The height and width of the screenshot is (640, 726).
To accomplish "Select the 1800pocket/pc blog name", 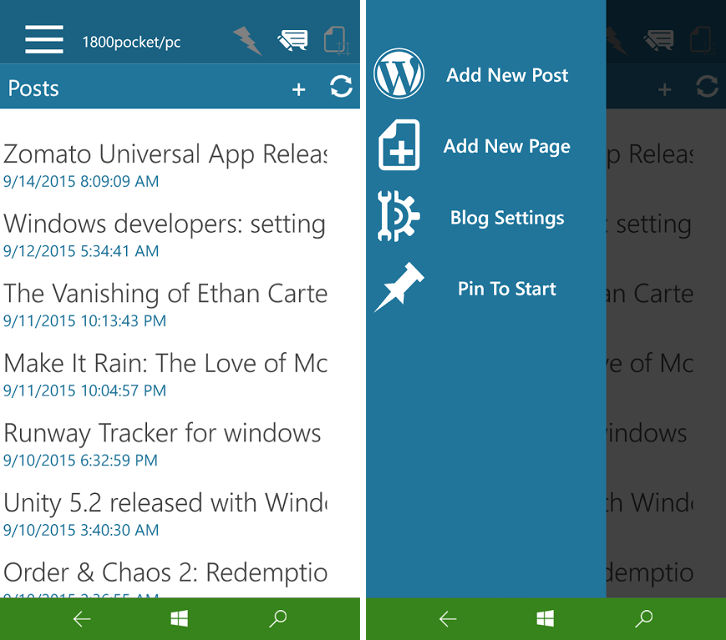I will pyautogui.click(x=131, y=43).
